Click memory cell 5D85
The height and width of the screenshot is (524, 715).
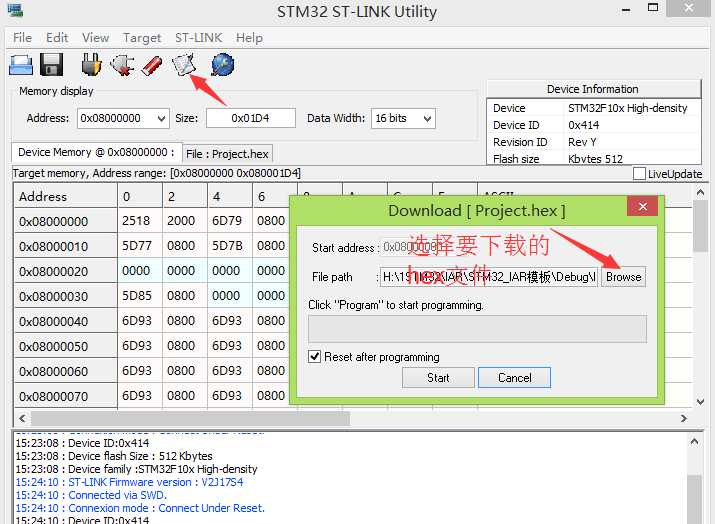[140, 296]
